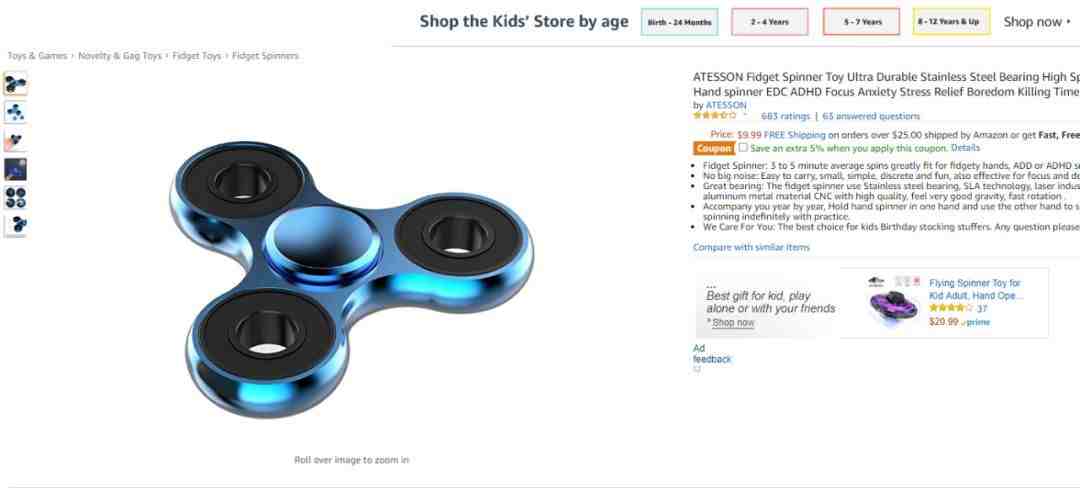Click the purple Flying Spinner ad image
The height and width of the screenshot is (488, 1080).
coord(894,301)
